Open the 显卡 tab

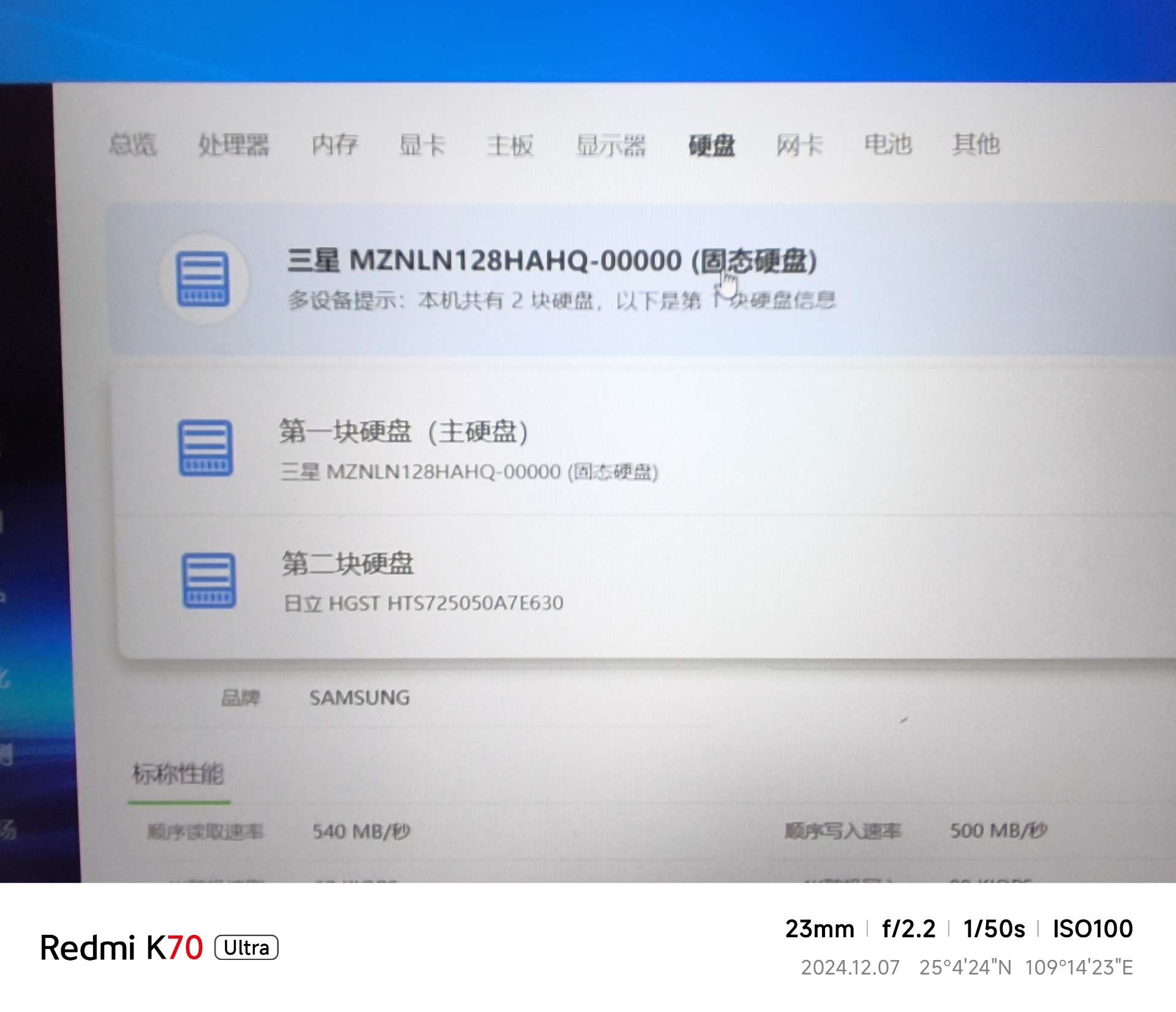click(422, 145)
